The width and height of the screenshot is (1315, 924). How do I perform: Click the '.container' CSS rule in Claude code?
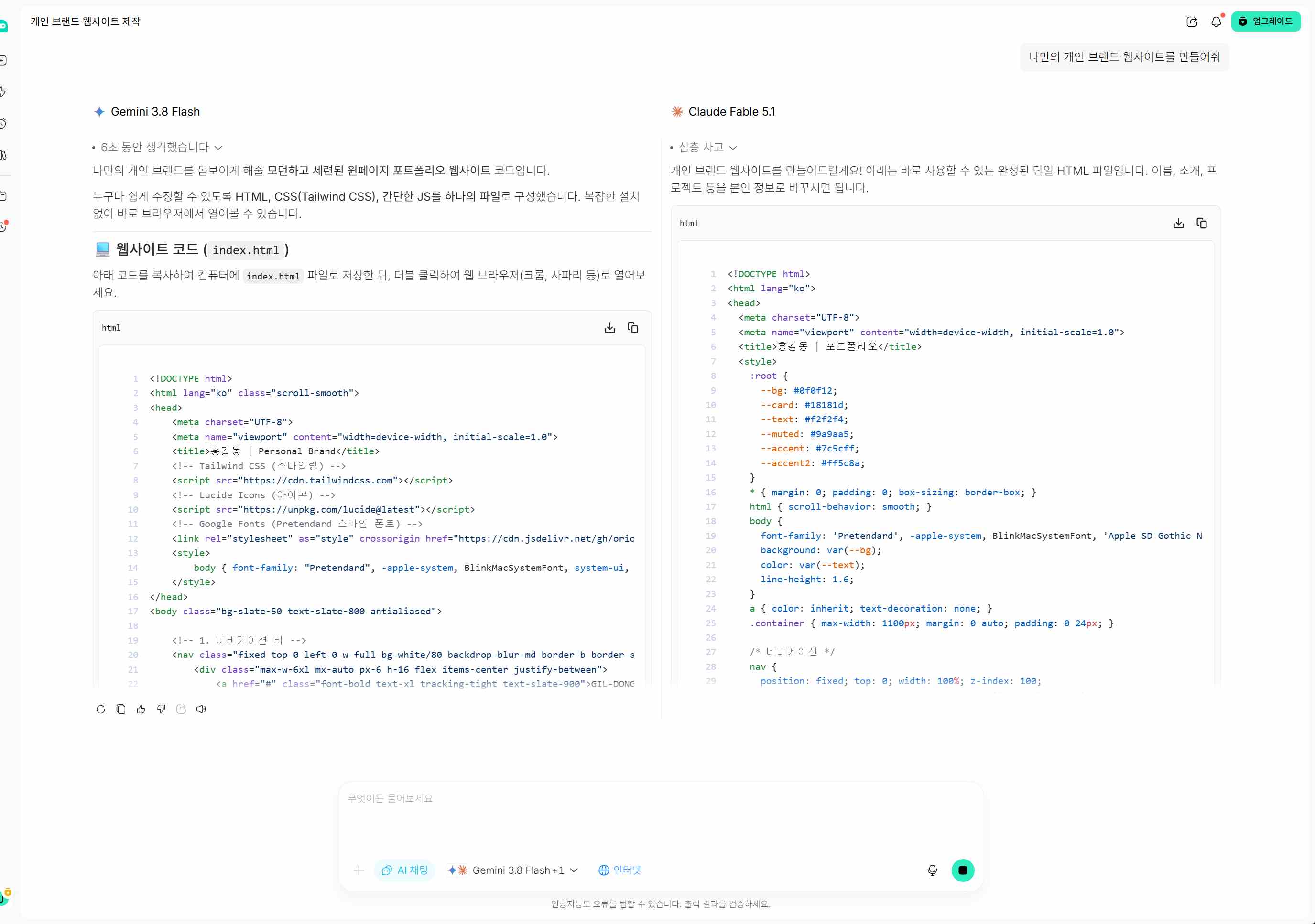point(931,623)
